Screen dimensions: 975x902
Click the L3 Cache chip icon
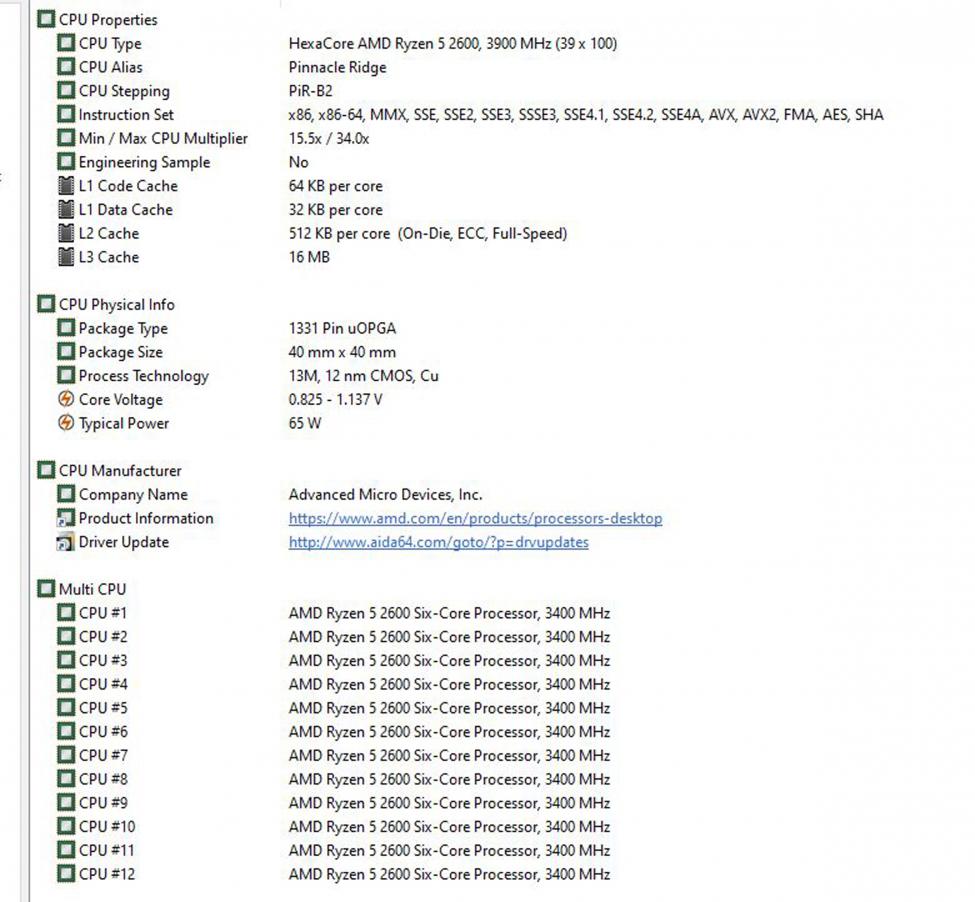(66, 257)
